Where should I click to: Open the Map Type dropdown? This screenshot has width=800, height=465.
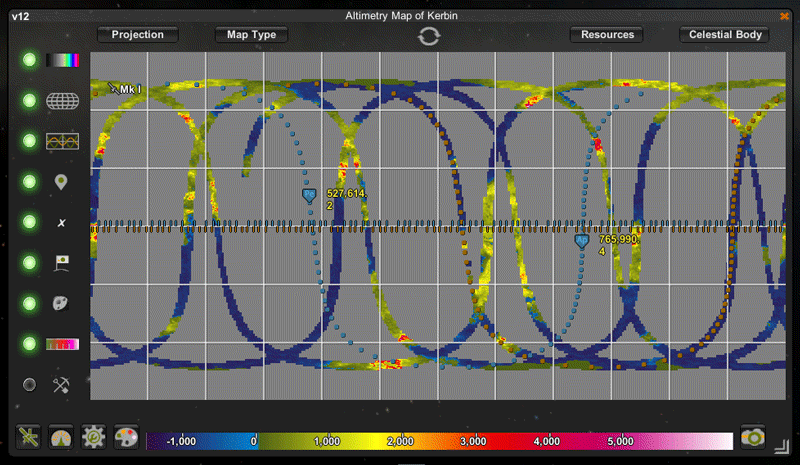click(252, 35)
